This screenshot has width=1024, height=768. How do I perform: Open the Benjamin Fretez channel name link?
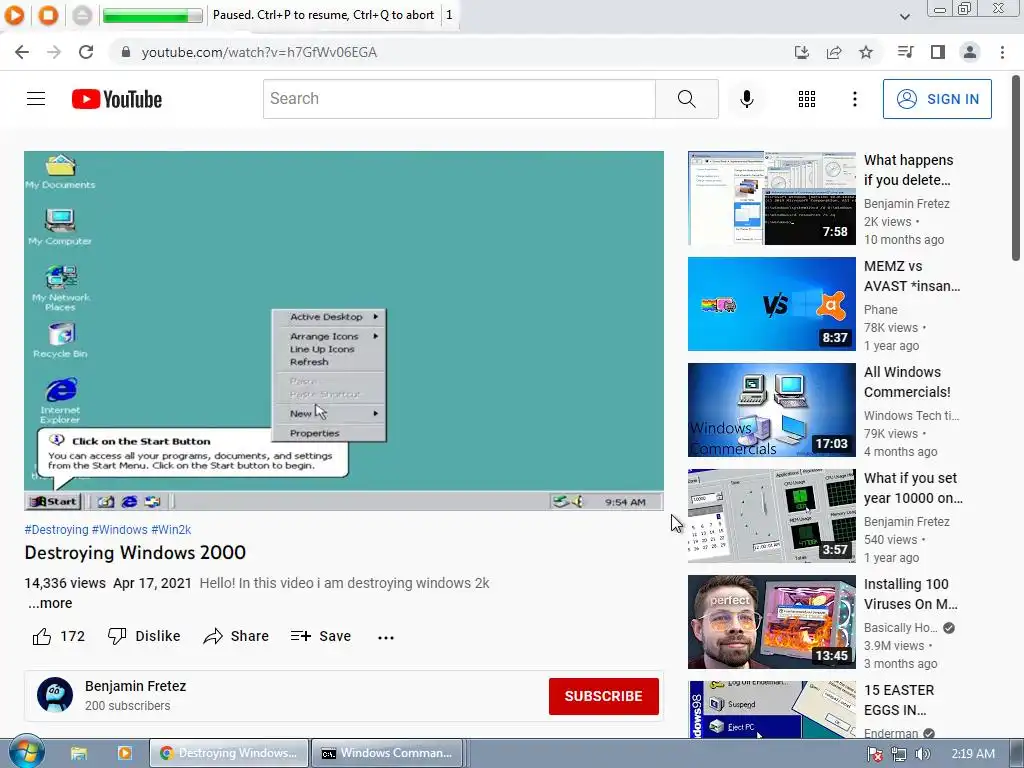tap(135, 686)
